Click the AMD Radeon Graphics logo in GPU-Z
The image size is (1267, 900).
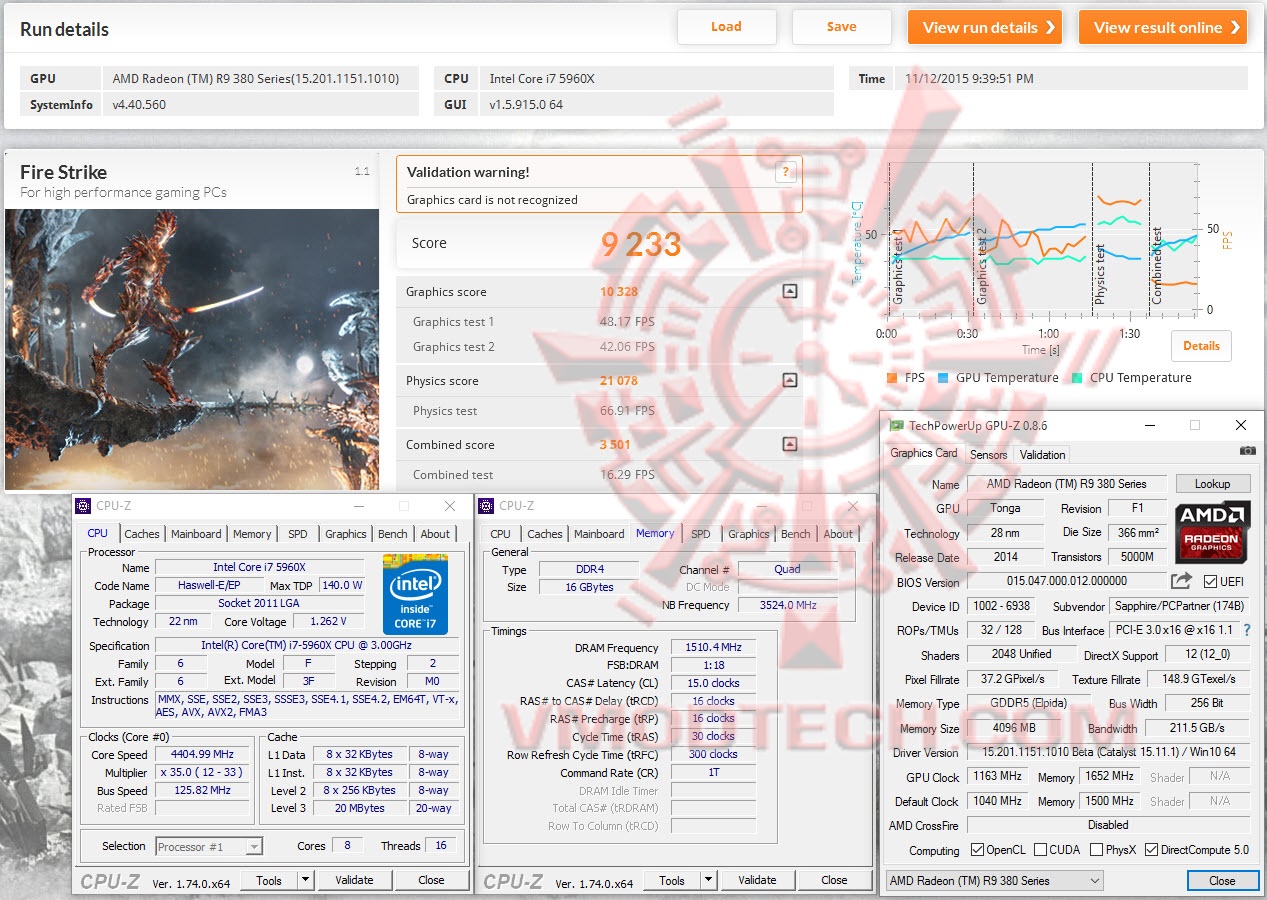[x=1212, y=532]
